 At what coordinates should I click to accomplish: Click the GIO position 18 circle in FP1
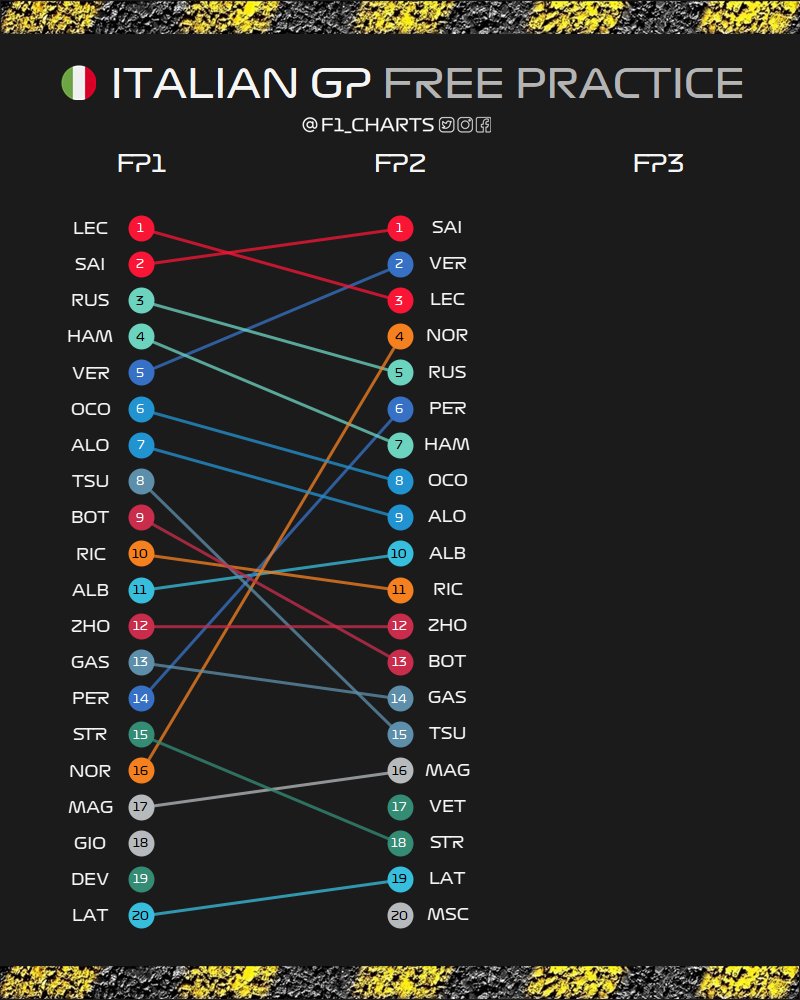(141, 842)
